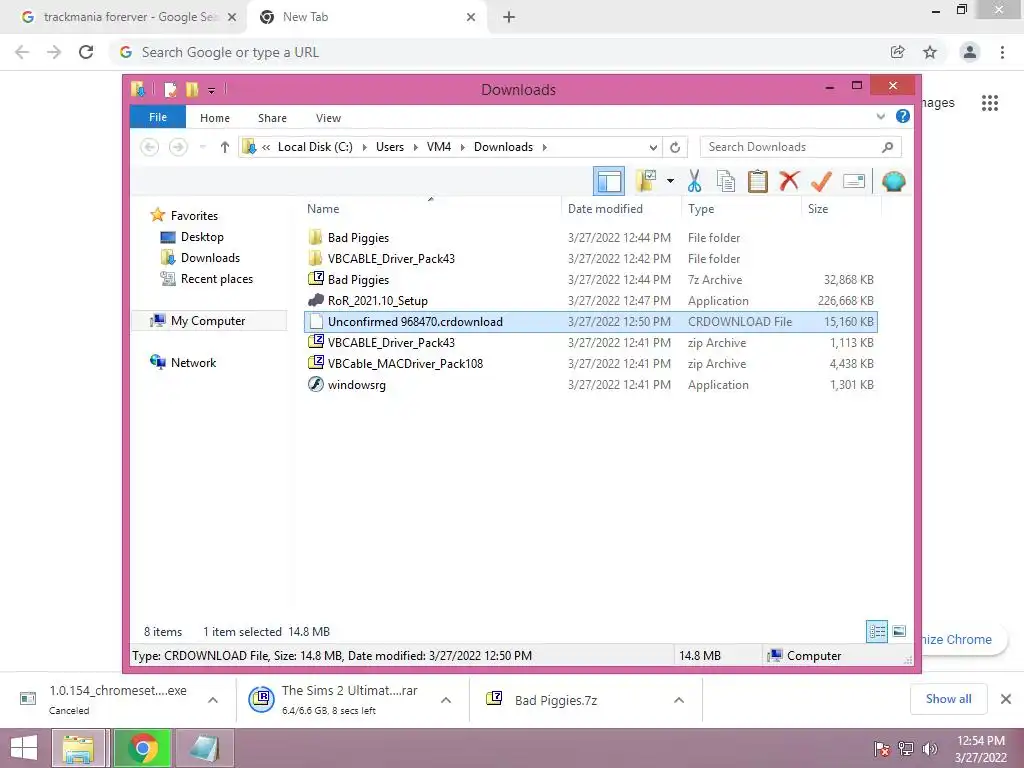The image size is (1024, 768).
Task: Open the address bar history dropdown
Action: [652, 148]
